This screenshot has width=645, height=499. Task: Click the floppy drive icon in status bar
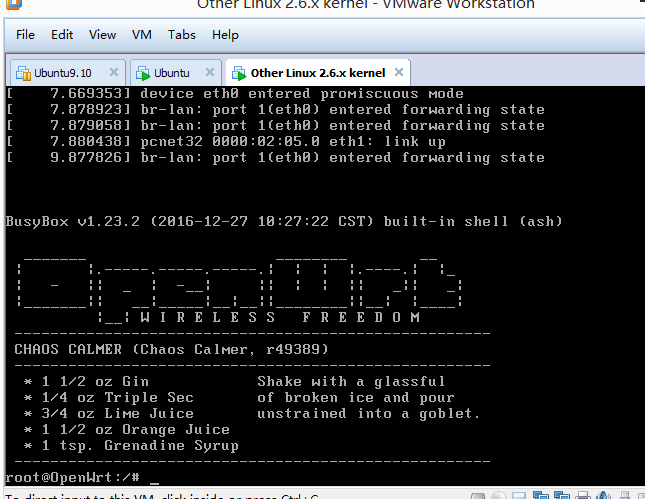(x=519, y=495)
